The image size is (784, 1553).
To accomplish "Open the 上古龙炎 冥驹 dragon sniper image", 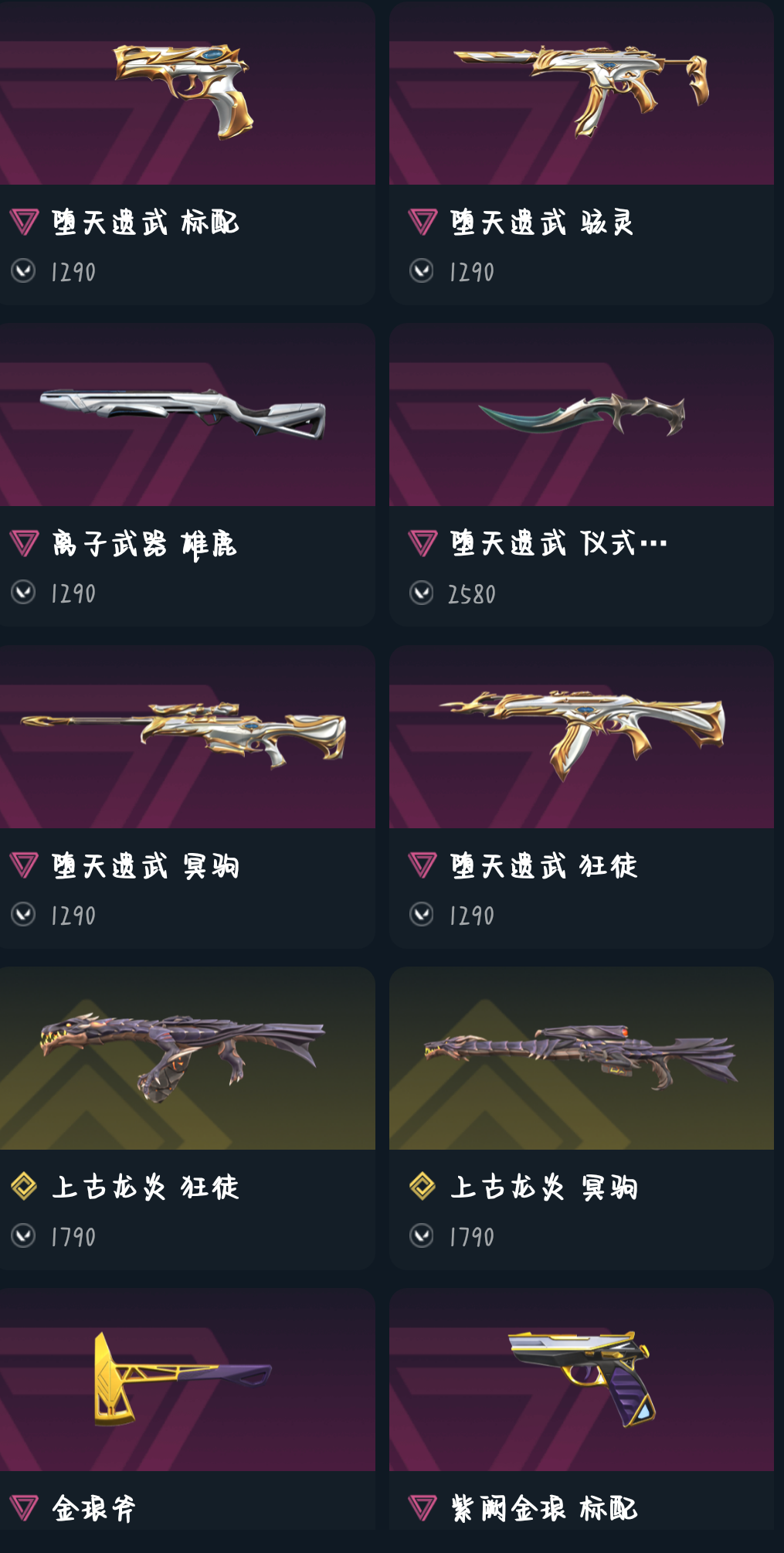I will (x=582, y=1057).
